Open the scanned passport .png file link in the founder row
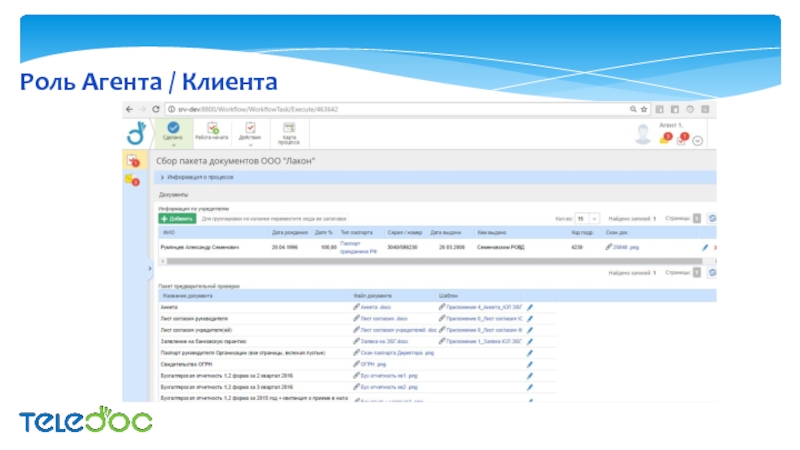The width and height of the screenshot is (800, 450). [x=621, y=246]
